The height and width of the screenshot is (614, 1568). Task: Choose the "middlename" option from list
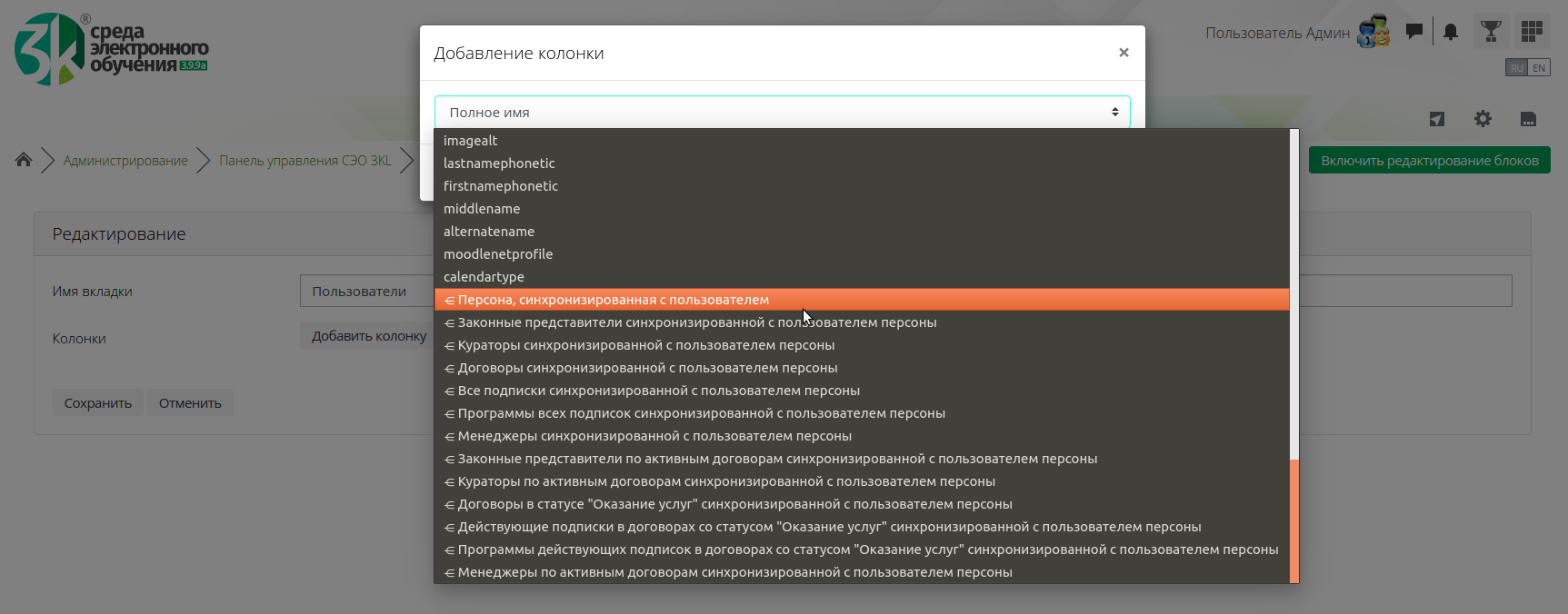[482, 209]
